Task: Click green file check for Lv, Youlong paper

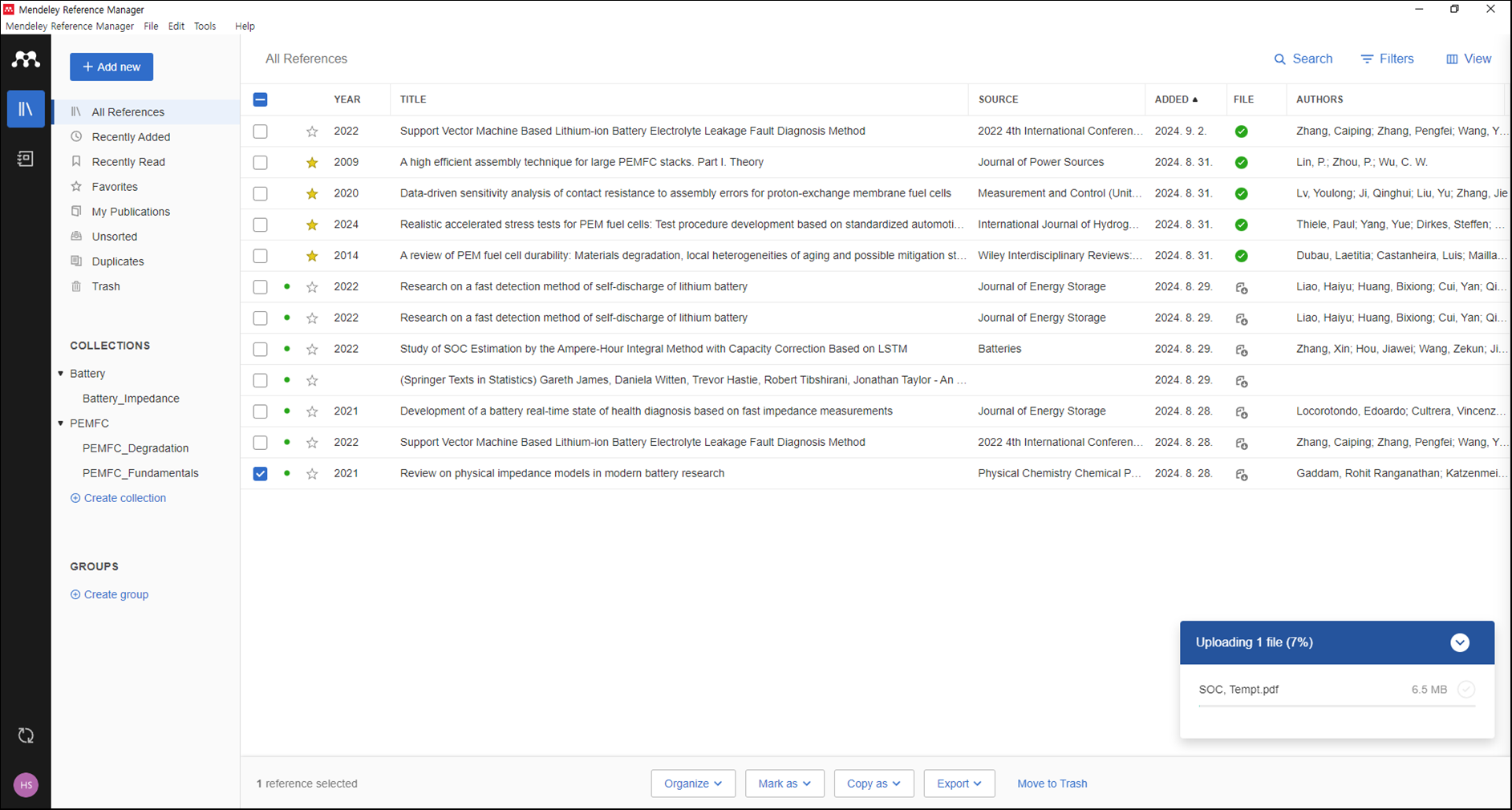Action: click(x=1241, y=194)
